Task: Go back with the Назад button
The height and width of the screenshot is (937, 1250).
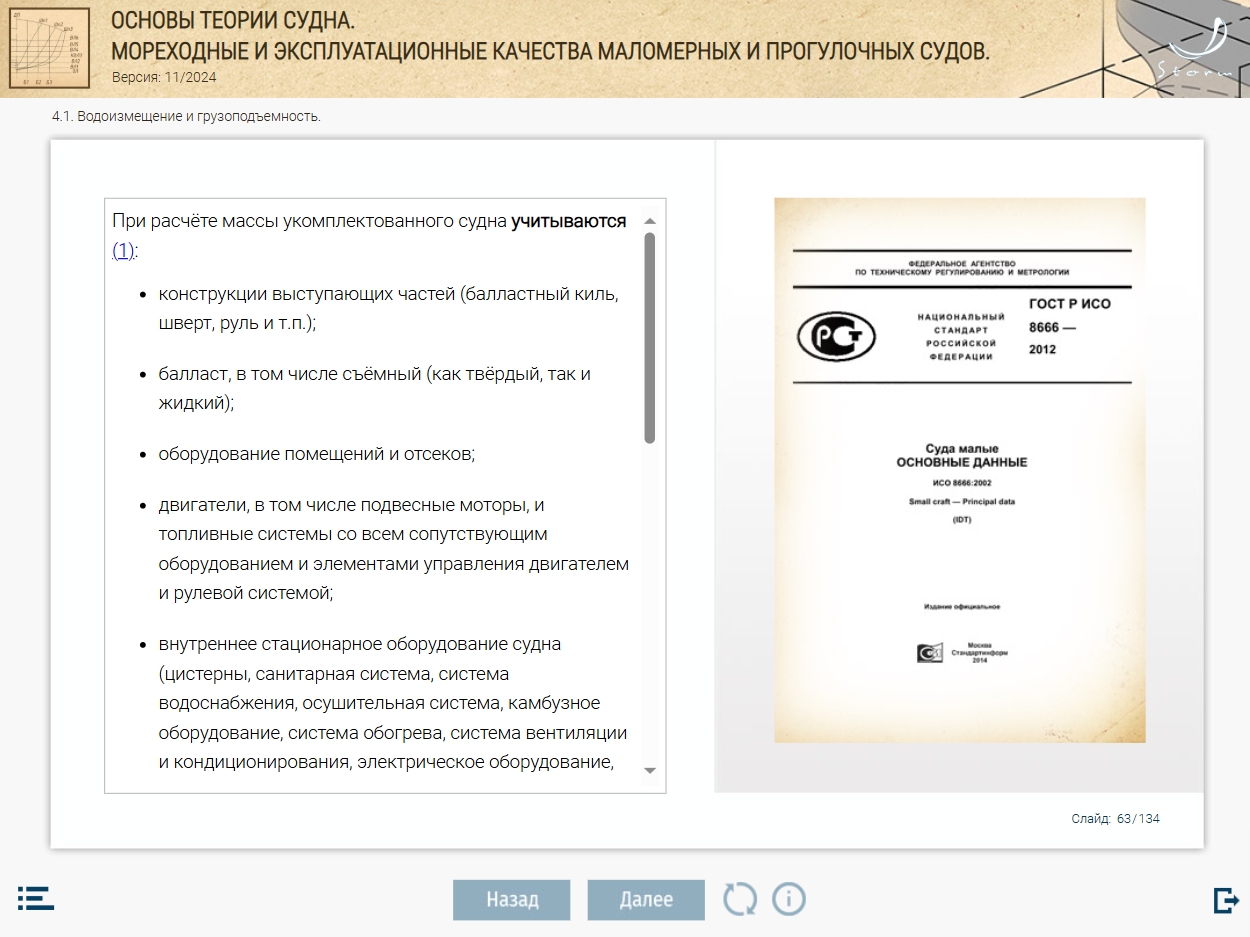Action: pos(512,899)
